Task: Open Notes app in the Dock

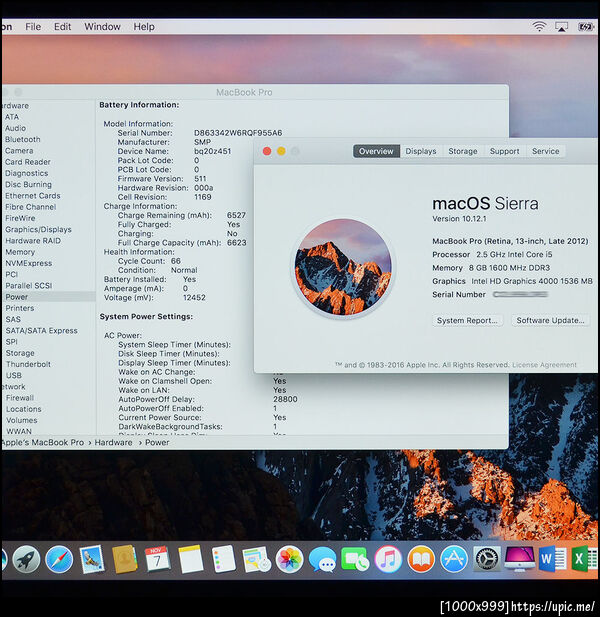Action: click(191, 559)
